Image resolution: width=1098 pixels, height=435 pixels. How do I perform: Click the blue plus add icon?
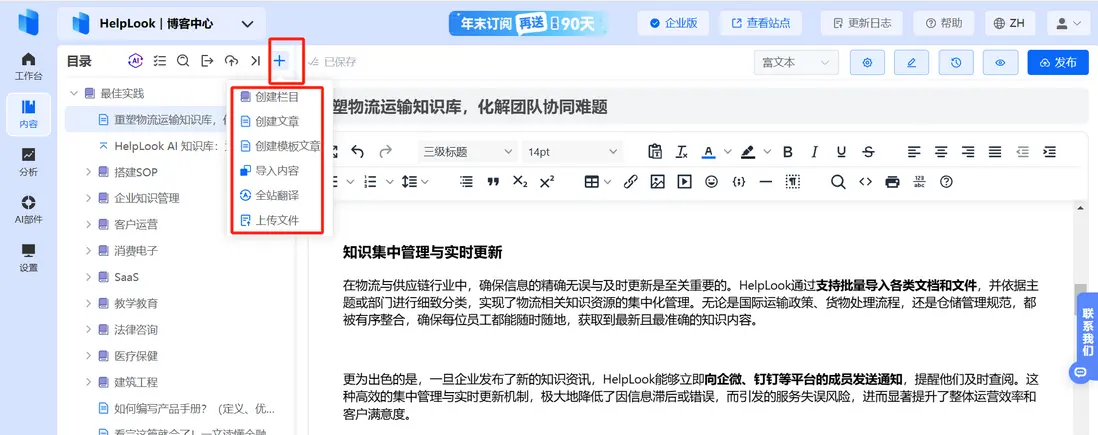tap(279, 61)
